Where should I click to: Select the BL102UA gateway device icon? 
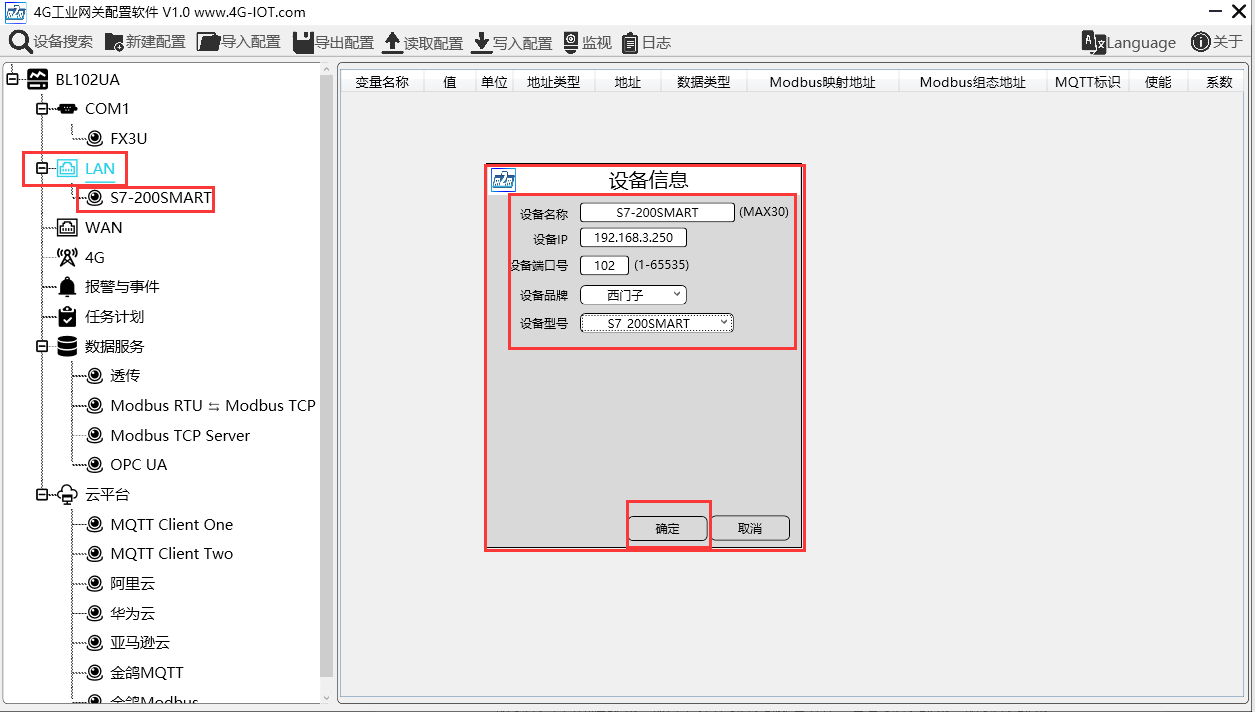[38, 79]
